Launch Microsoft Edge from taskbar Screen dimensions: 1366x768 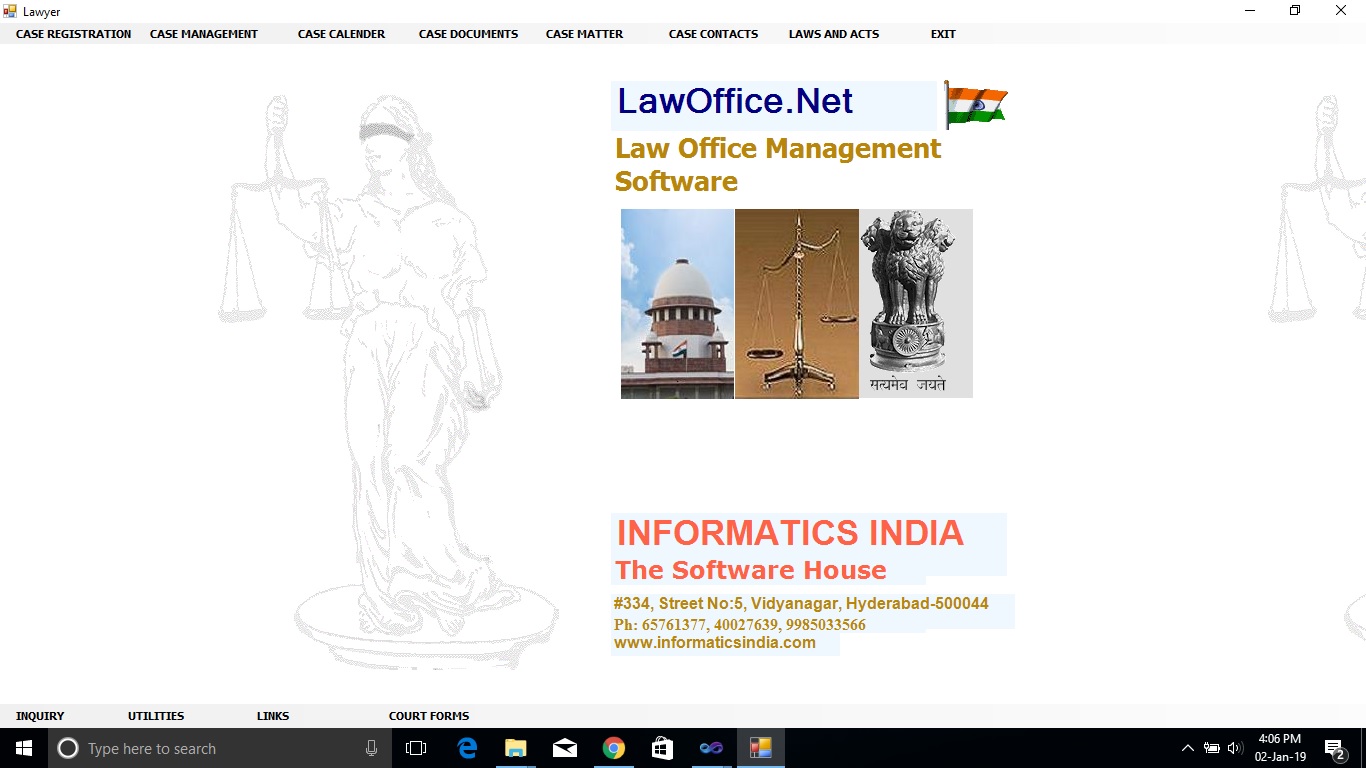tap(467, 748)
